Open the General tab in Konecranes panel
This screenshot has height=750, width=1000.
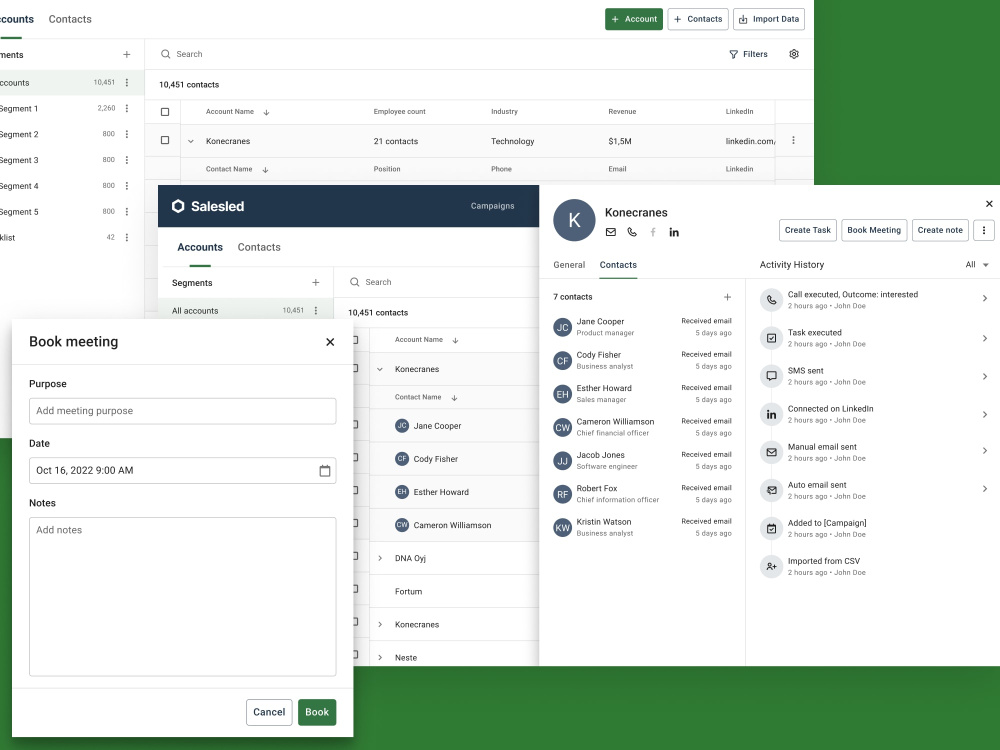pyautogui.click(x=569, y=265)
